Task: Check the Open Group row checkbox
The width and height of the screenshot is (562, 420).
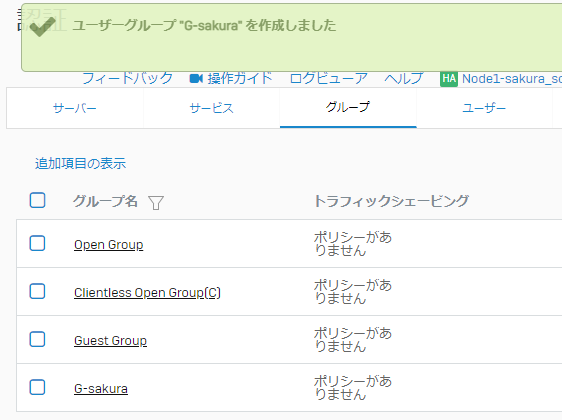Action: coord(37,243)
